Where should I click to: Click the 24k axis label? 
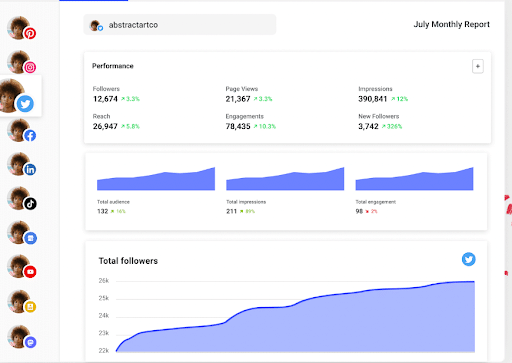[x=104, y=315]
